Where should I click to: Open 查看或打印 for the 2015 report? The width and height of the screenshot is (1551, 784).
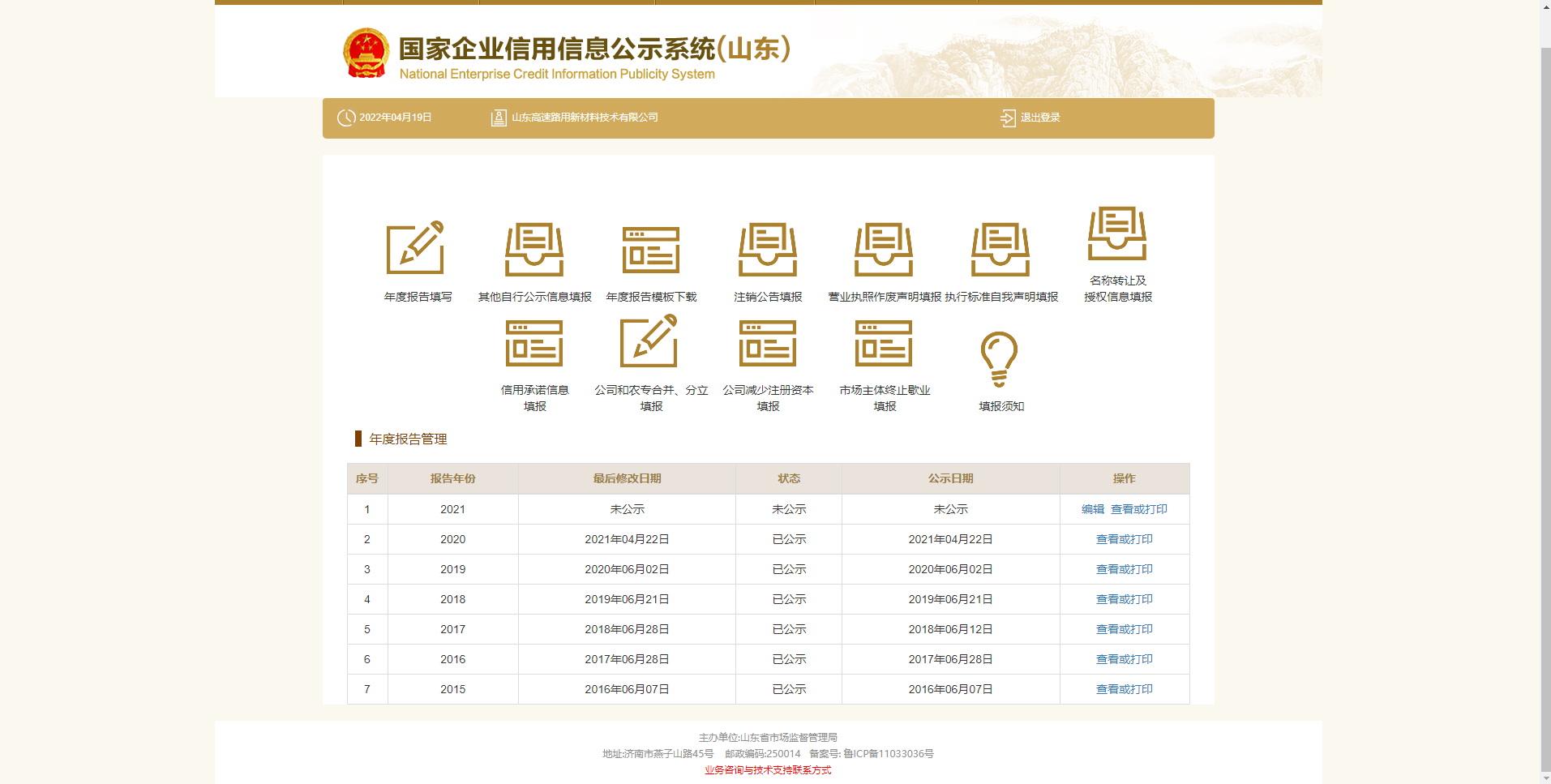pos(1124,689)
